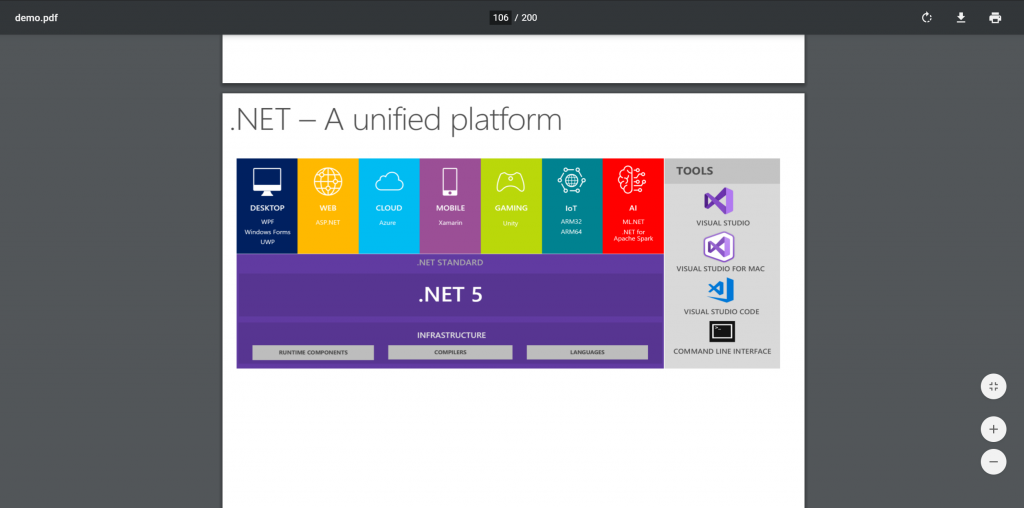This screenshot has height=508, width=1024.
Task: Zoom in with the plus button
Action: pos(993,429)
